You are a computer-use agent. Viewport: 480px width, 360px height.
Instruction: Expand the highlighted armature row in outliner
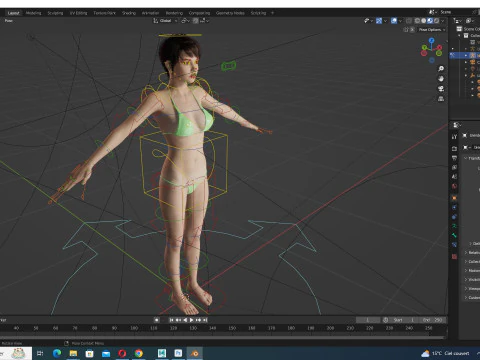tap(466, 55)
